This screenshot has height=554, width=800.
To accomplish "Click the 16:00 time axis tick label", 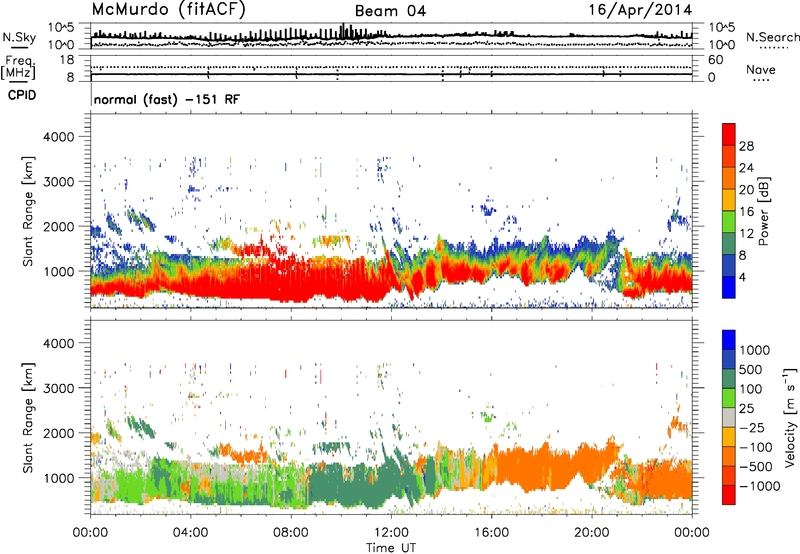I will (491, 533).
